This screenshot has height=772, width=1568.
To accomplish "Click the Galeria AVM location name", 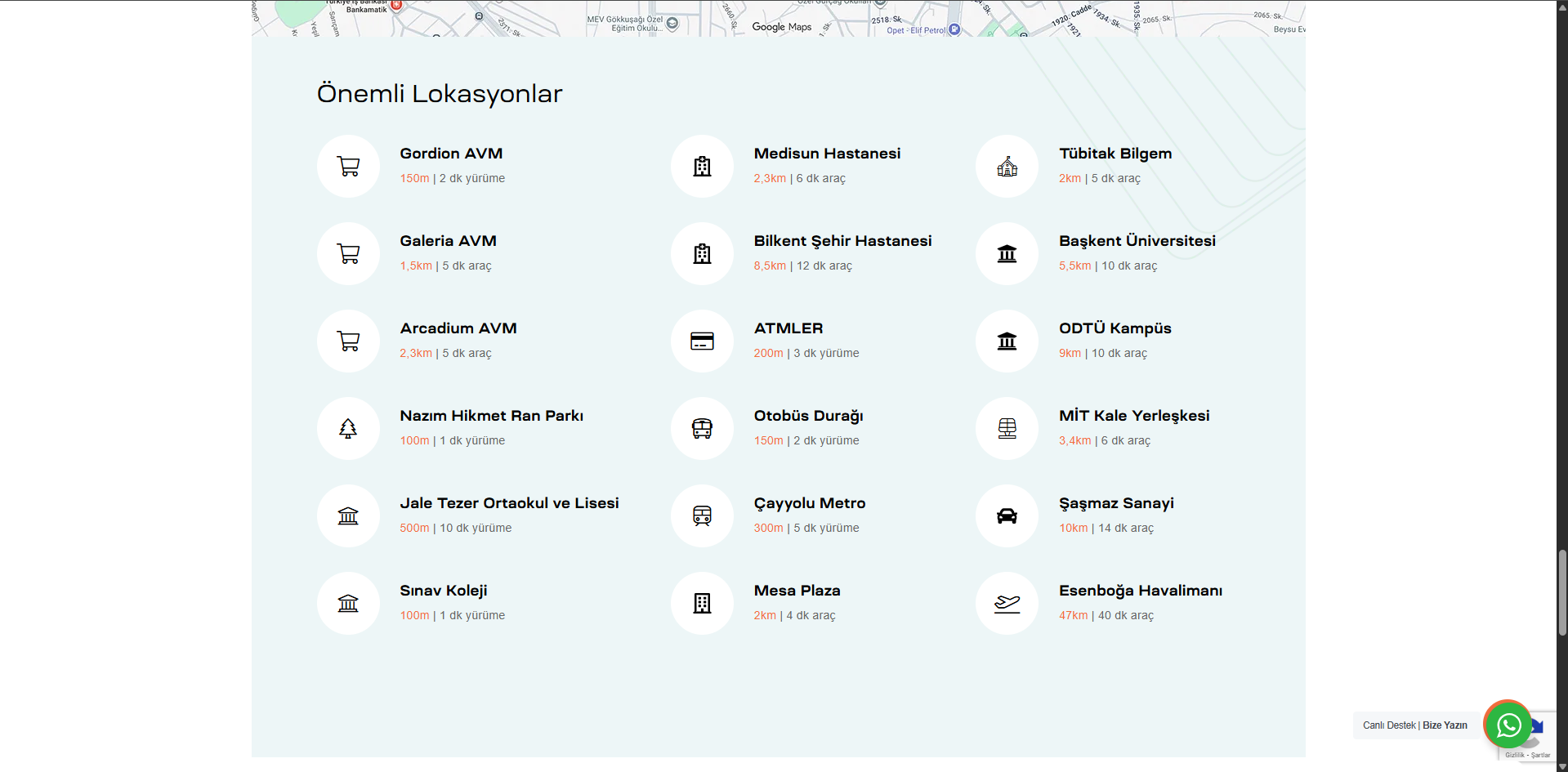I will [x=448, y=241].
